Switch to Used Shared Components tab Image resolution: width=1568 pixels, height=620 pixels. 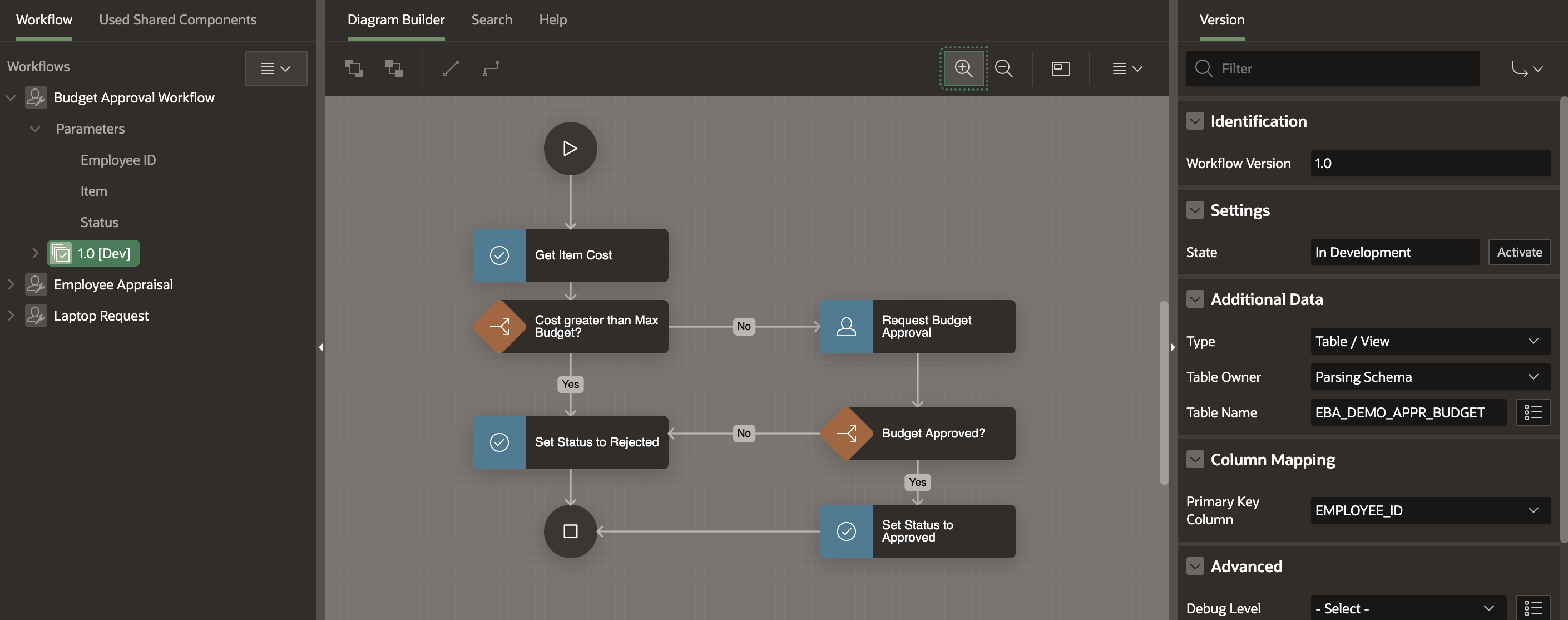[177, 19]
